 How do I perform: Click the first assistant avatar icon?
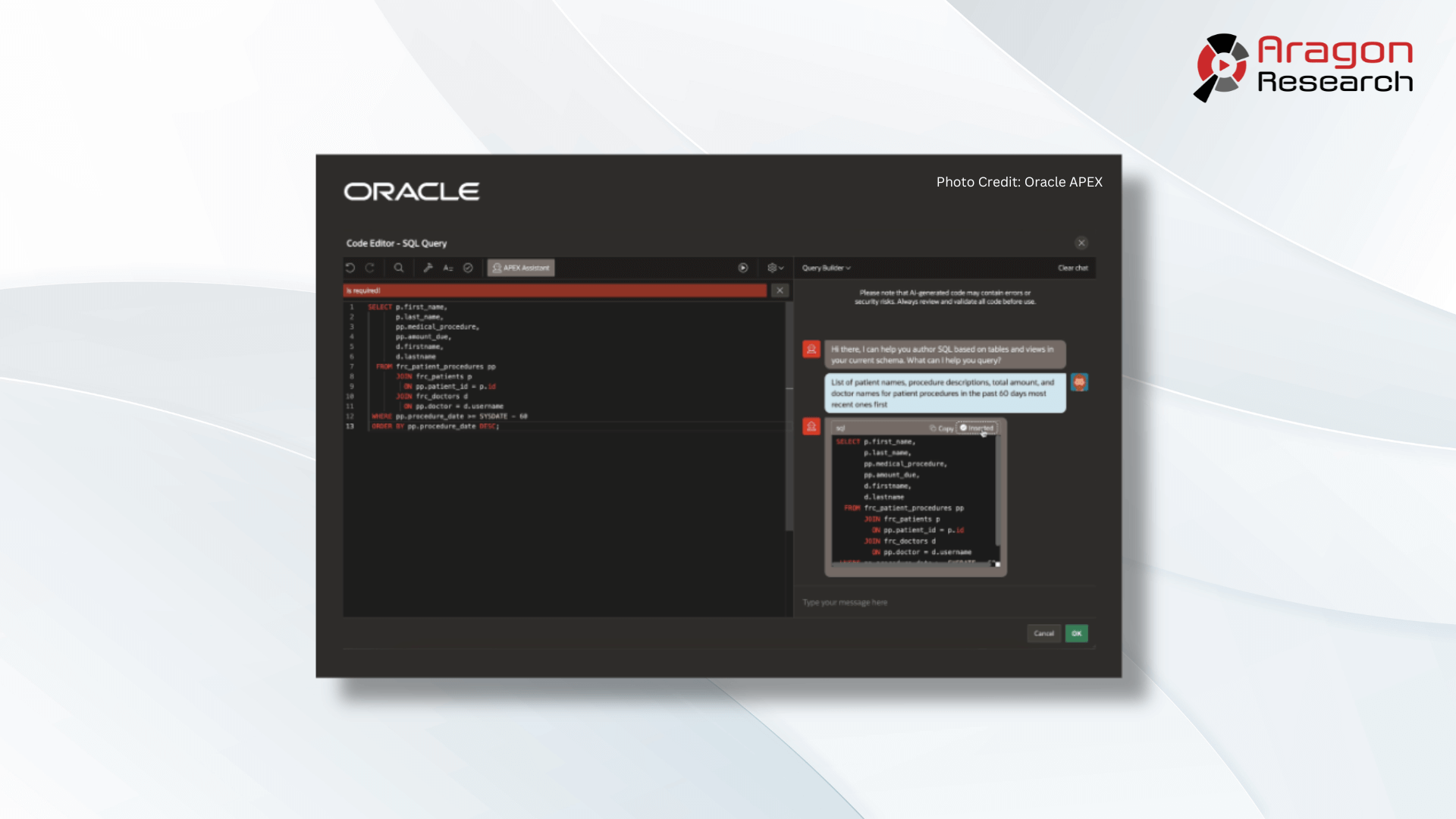(811, 349)
